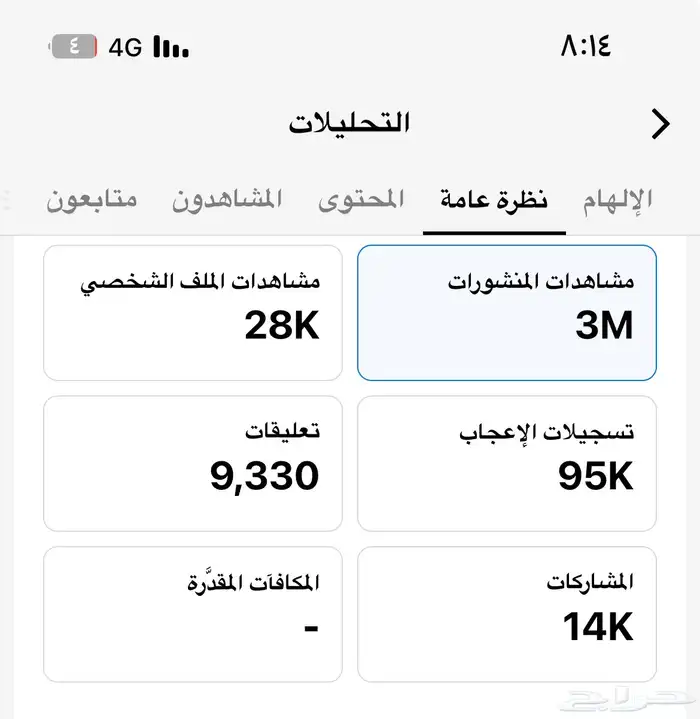
Task: Switch to the الإلهام tab
Action: [x=618, y=199]
